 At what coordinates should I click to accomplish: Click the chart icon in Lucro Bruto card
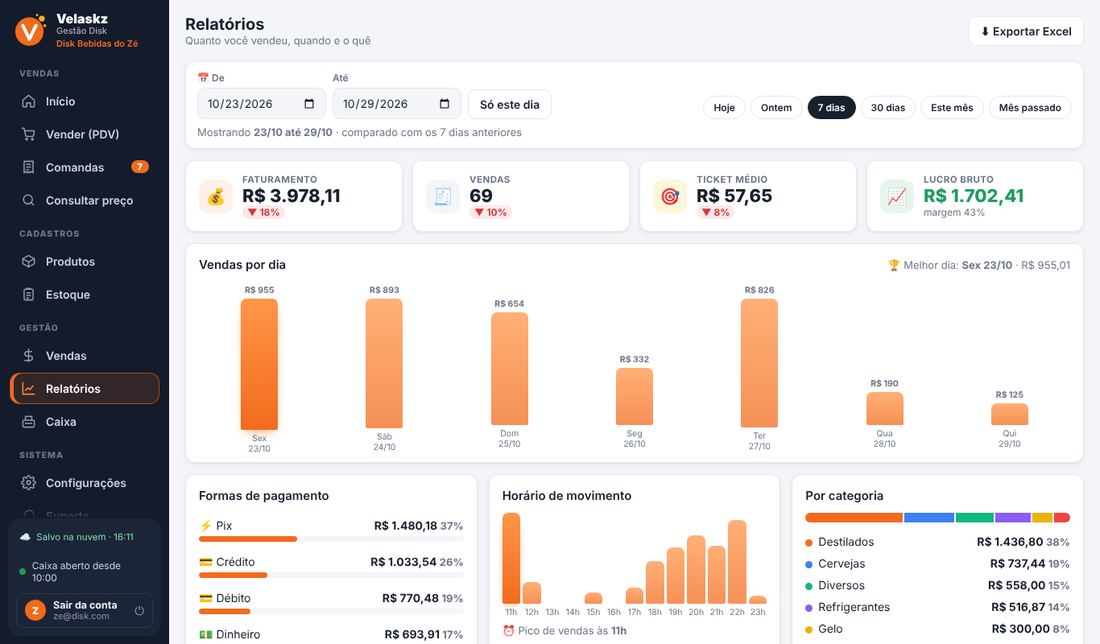(x=897, y=196)
